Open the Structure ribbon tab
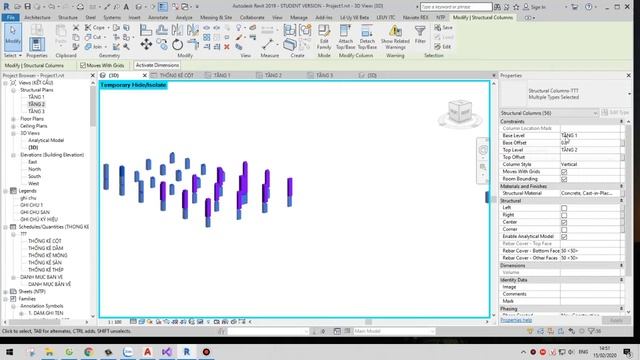Screen dimensions: 640x360 pyautogui.click(x=68, y=18)
